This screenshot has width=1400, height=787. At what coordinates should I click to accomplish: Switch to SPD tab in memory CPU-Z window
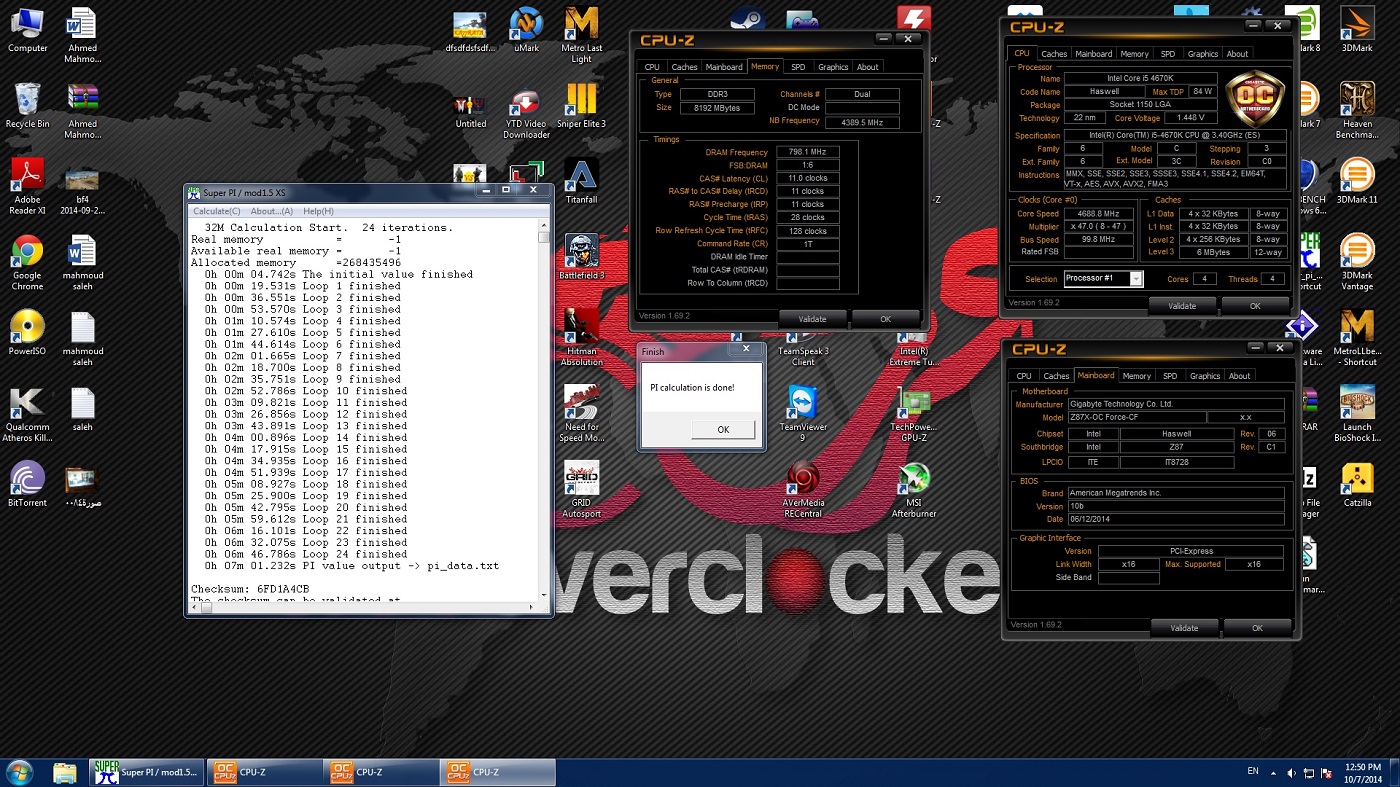click(x=798, y=67)
